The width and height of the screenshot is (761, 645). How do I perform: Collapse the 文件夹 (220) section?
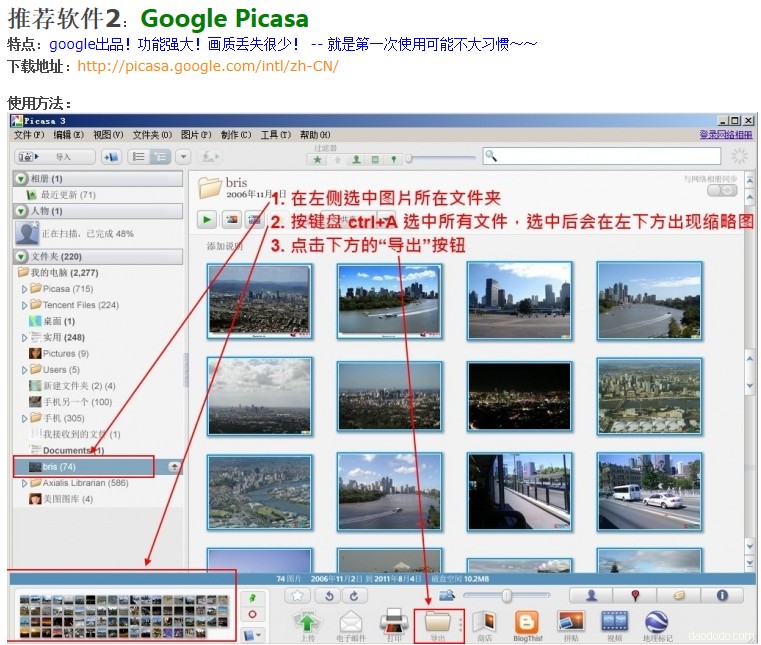click(21, 256)
